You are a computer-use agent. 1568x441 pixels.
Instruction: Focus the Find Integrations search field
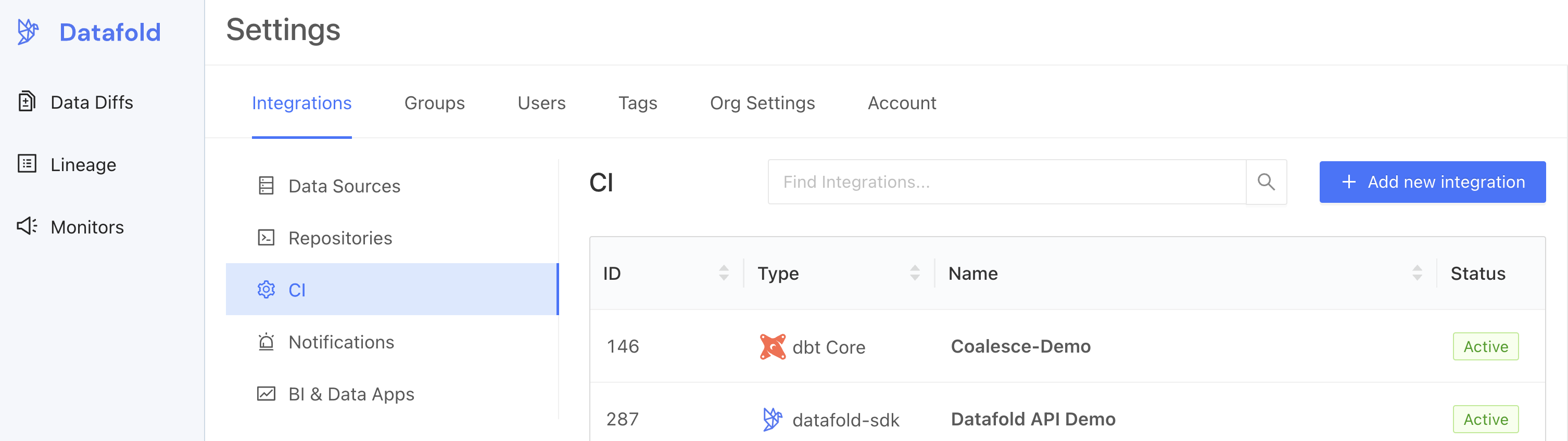(1007, 182)
